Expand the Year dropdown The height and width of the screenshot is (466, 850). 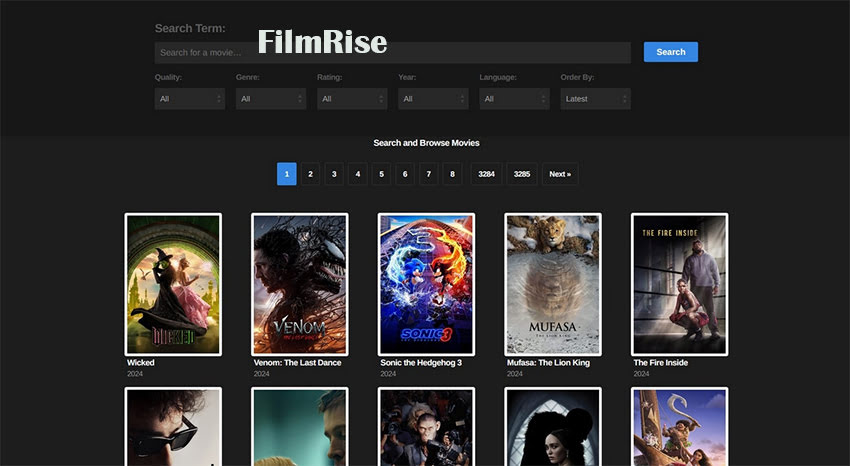point(433,99)
